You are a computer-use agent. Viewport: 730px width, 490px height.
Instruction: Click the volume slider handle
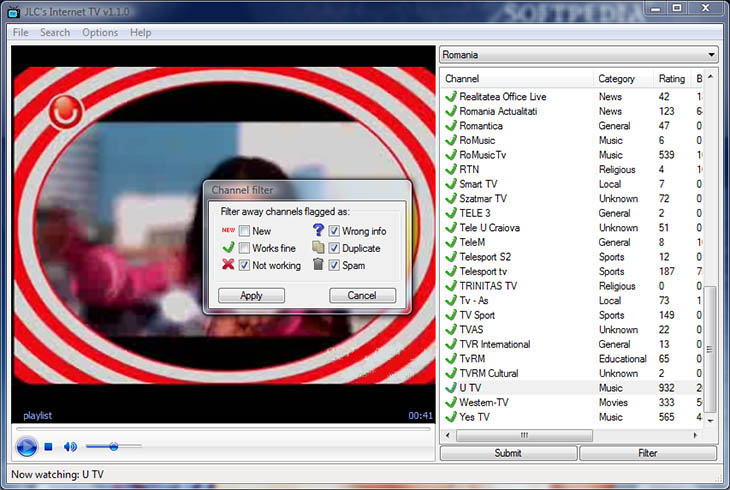pyautogui.click(x=114, y=447)
